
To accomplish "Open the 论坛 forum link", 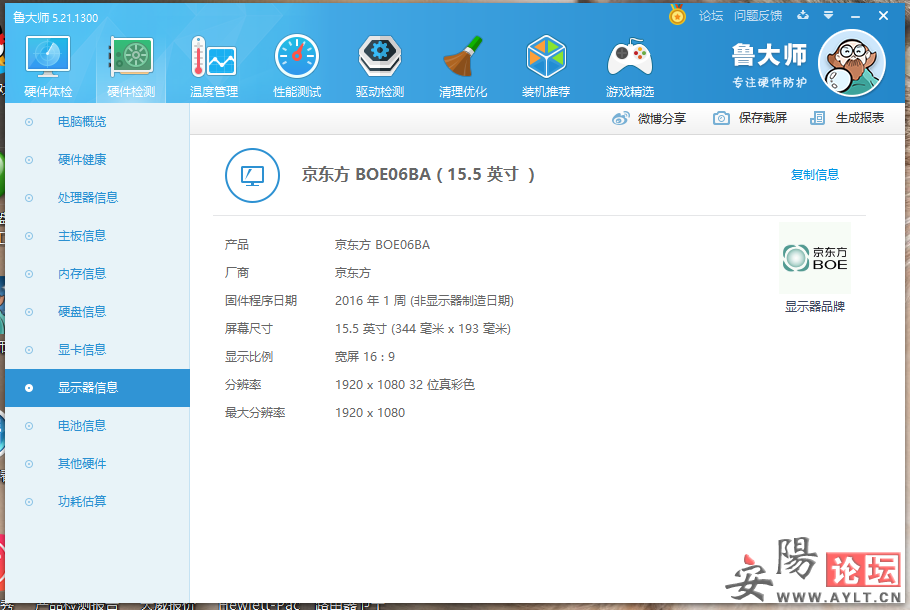I will 711,16.
